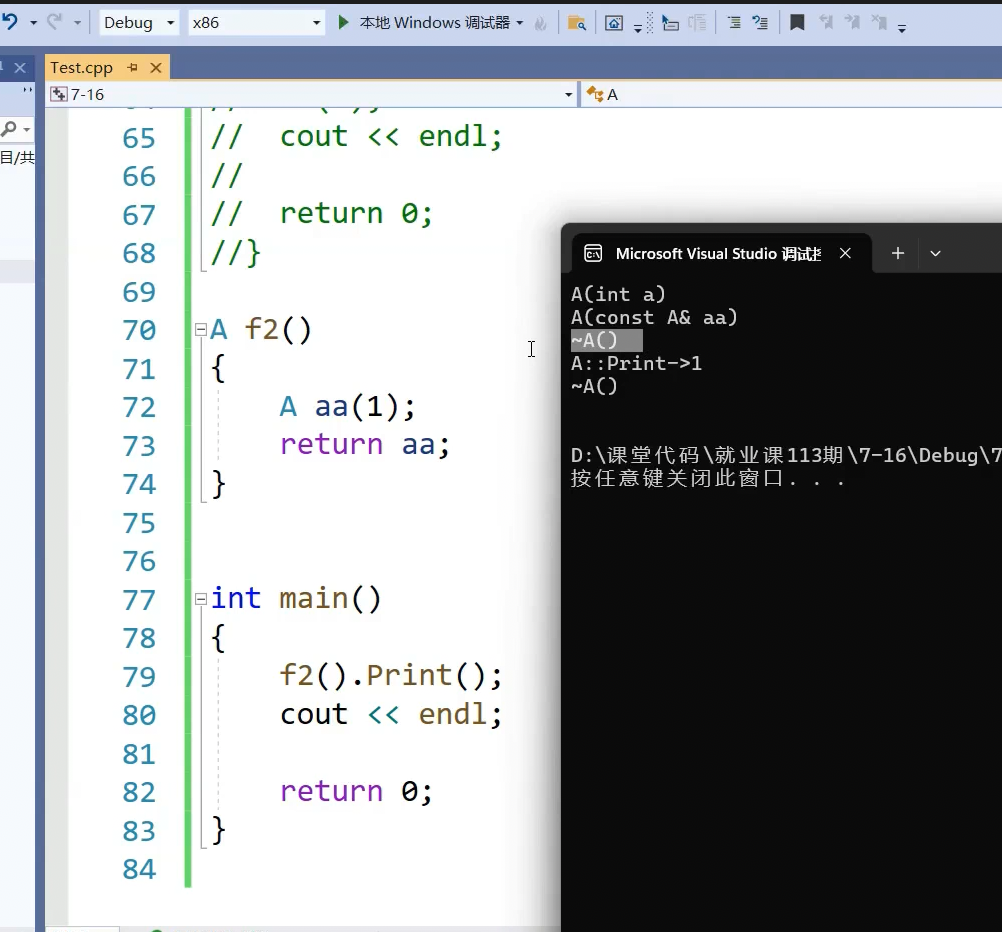Open the Redo history dropdown arrow

click(x=77, y=23)
